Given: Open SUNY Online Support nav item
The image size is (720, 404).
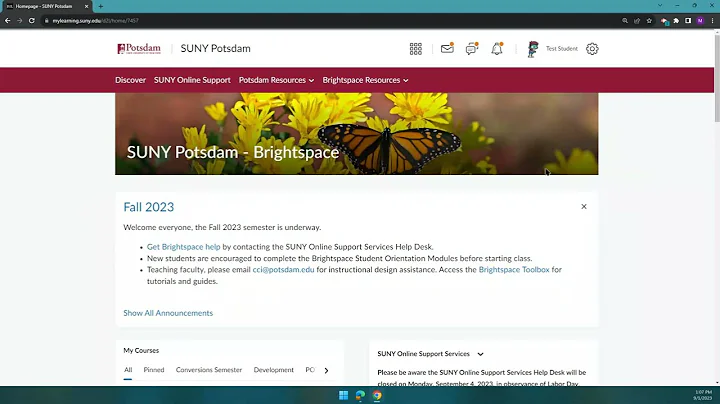Looking at the screenshot, I should (192, 80).
